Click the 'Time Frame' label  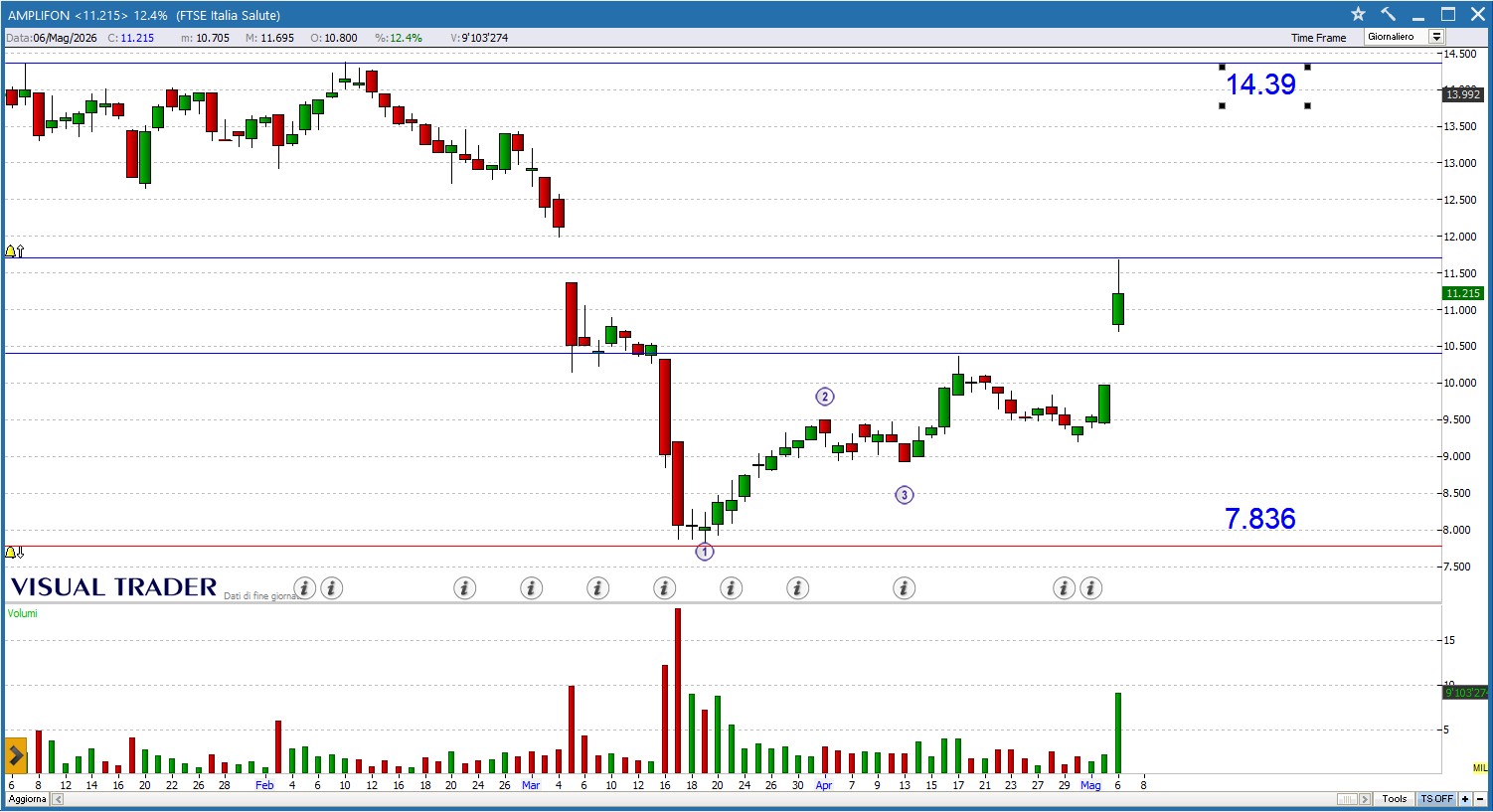click(x=1318, y=38)
